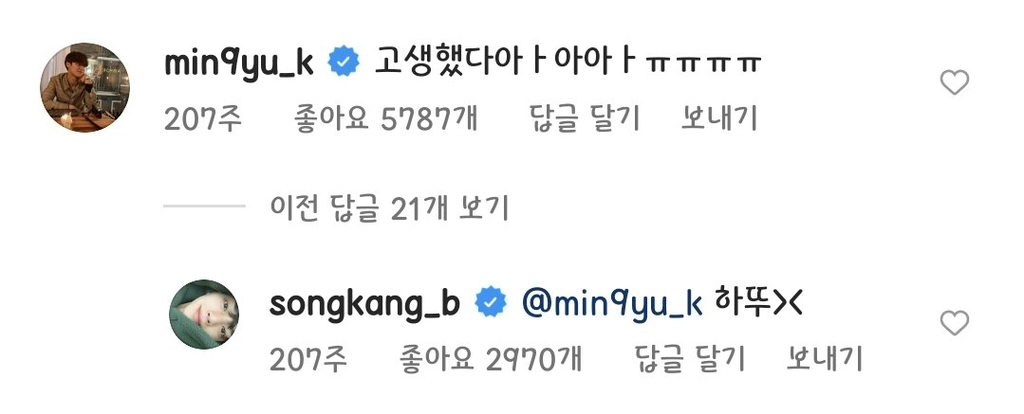Screen dimensions: 1024x414
Task: View the 좋아요 5787개 likes list
Action: [386, 119]
